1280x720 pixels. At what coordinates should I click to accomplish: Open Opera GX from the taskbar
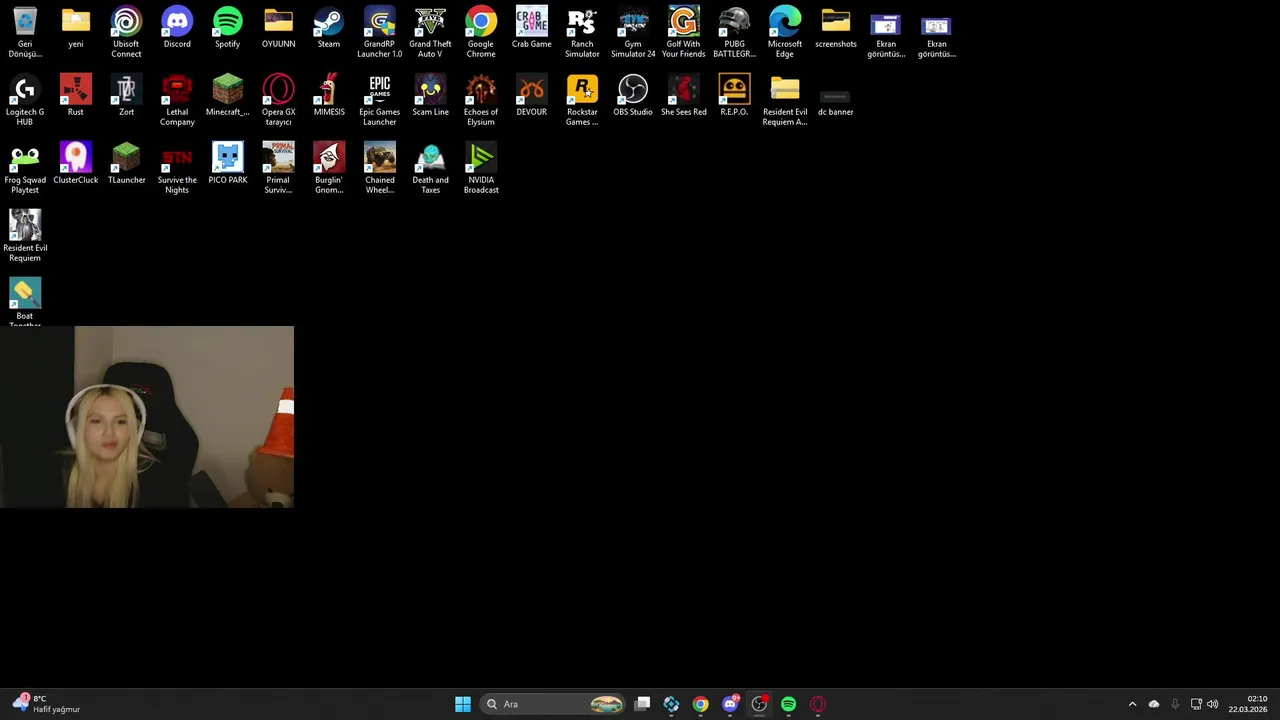pyautogui.click(x=818, y=704)
